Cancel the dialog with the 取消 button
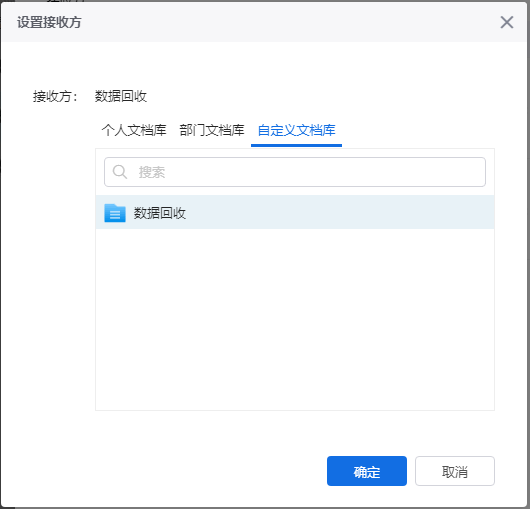 [x=455, y=471]
